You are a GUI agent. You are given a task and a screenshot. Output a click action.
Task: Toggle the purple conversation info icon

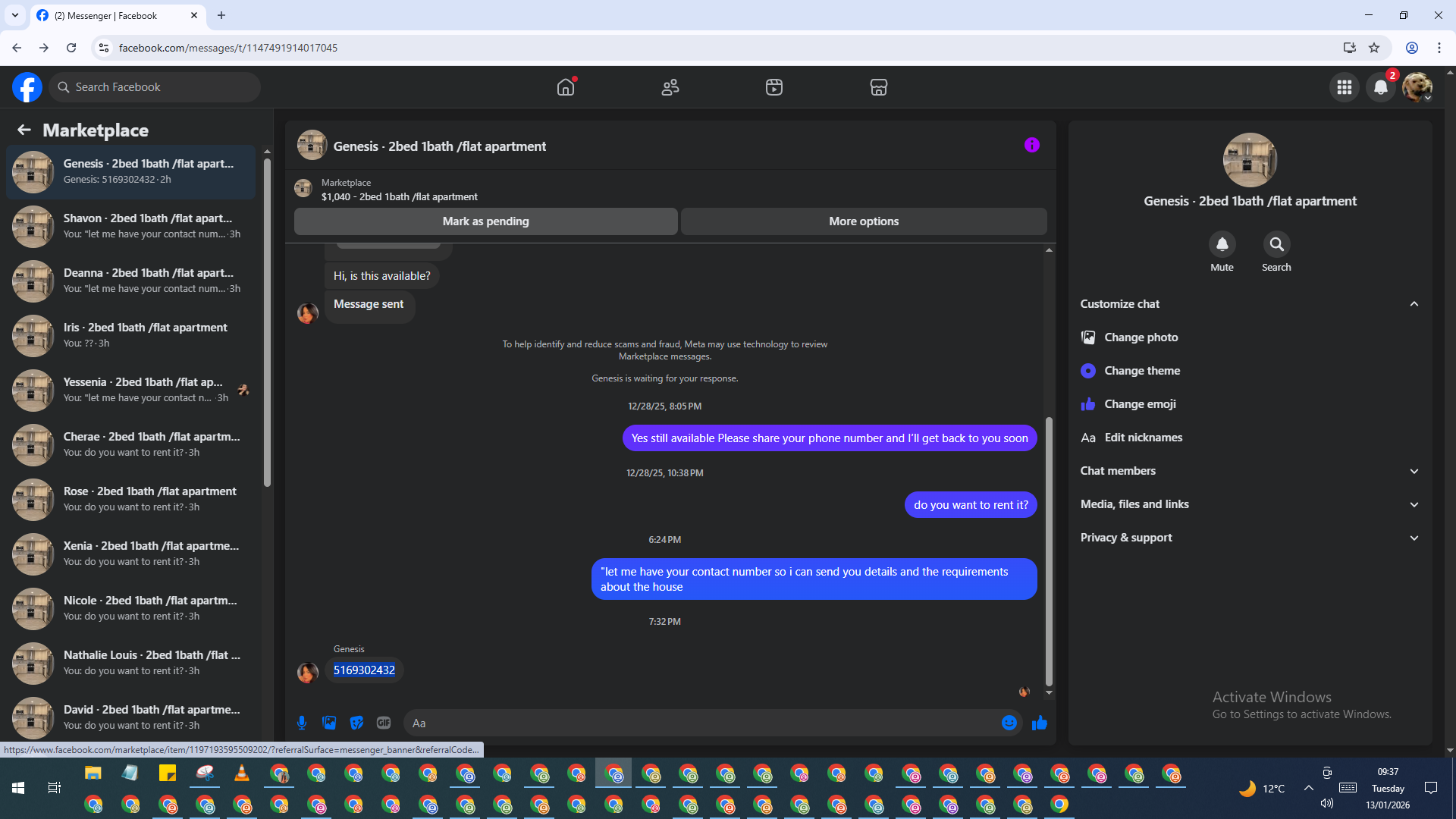click(1031, 145)
